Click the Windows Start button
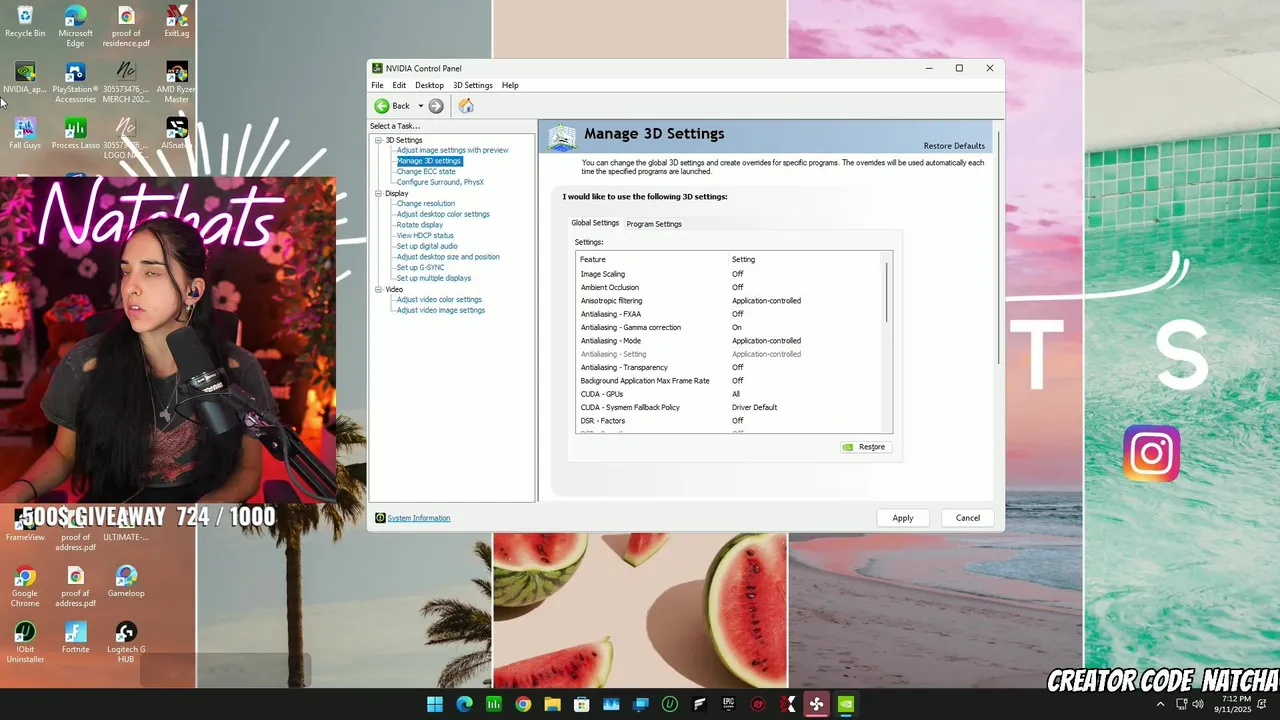 435,704
